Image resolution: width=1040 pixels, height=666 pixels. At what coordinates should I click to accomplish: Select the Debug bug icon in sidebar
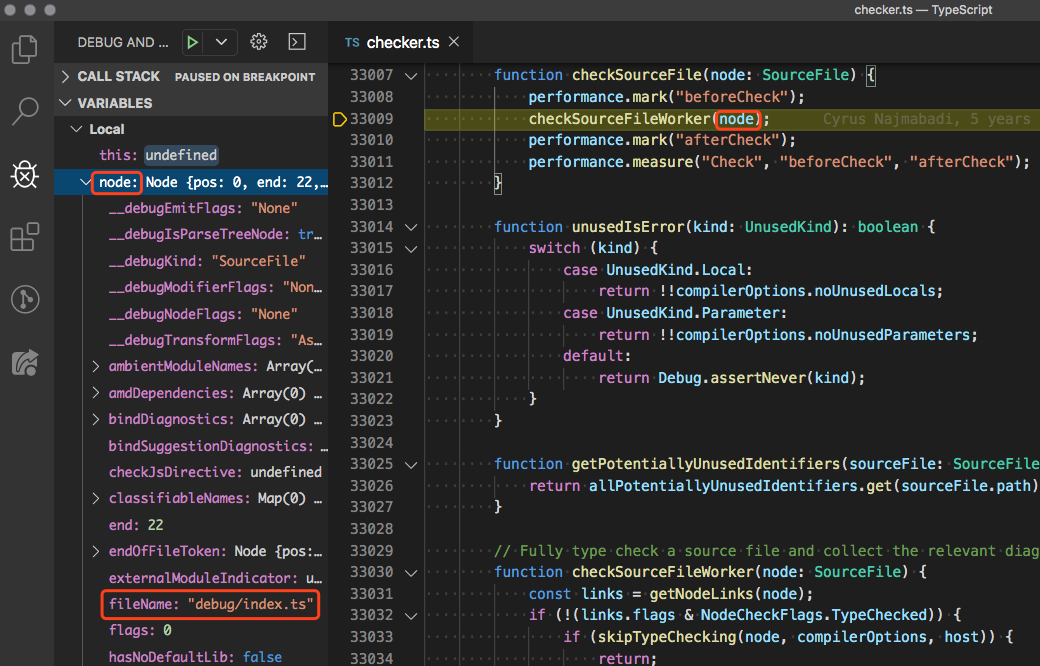[x=24, y=174]
